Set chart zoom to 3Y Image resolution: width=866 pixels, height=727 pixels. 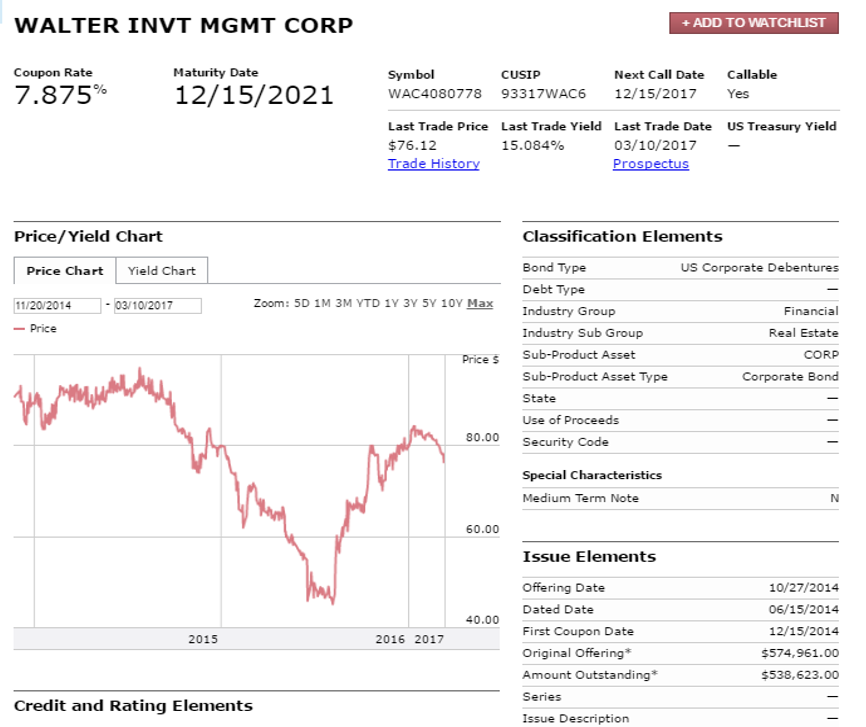[x=410, y=303]
